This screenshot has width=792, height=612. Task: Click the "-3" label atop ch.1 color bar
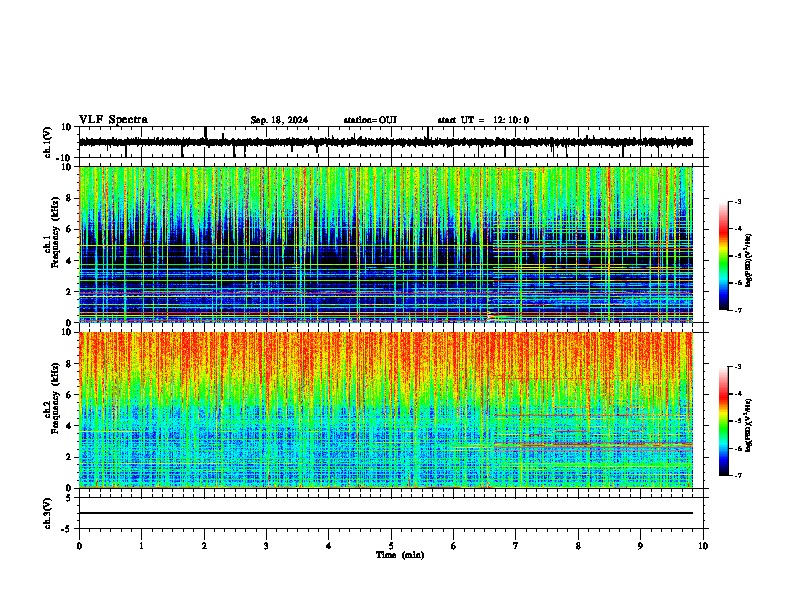pos(737,201)
